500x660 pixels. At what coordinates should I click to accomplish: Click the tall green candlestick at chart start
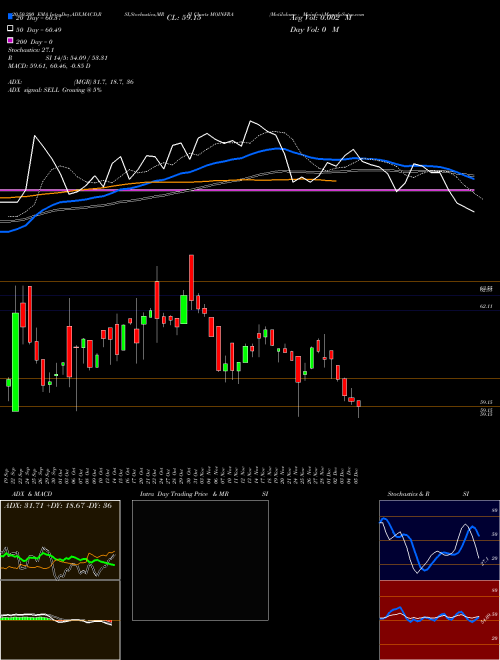[x=15, y=362]
